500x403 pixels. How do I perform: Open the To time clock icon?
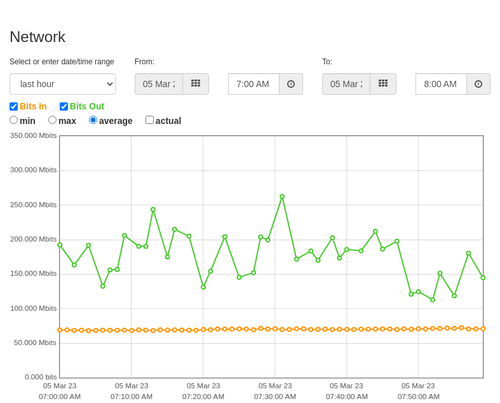(478, 84)
